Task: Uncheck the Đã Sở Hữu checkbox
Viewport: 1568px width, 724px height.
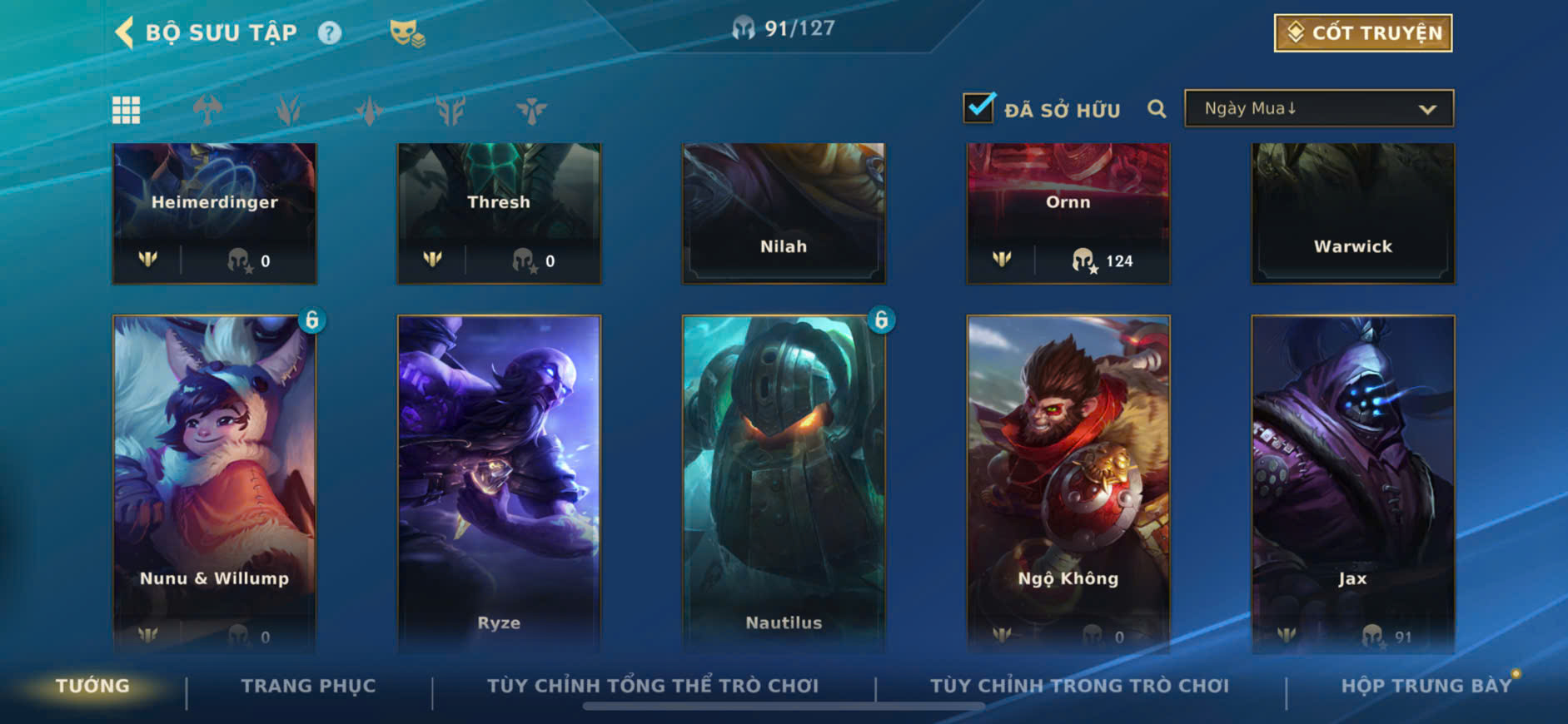Action: click(x=979, y=107)
